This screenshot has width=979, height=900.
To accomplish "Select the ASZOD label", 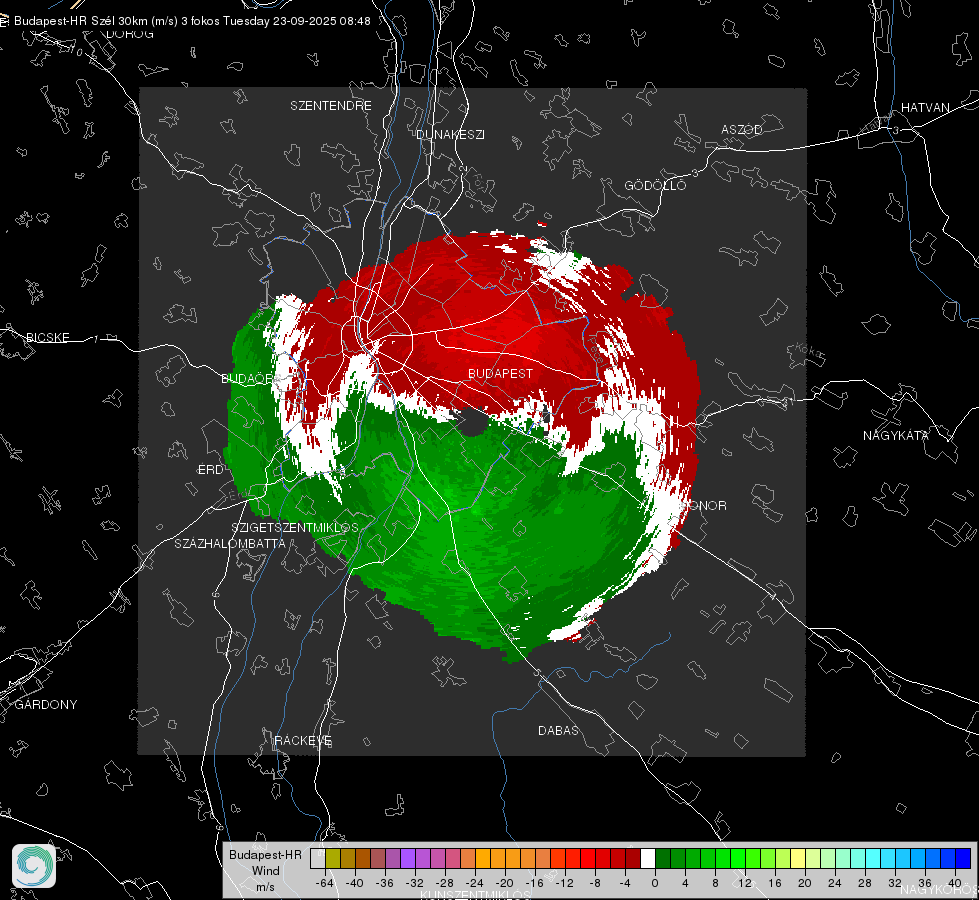I will [x=742, y=129].
